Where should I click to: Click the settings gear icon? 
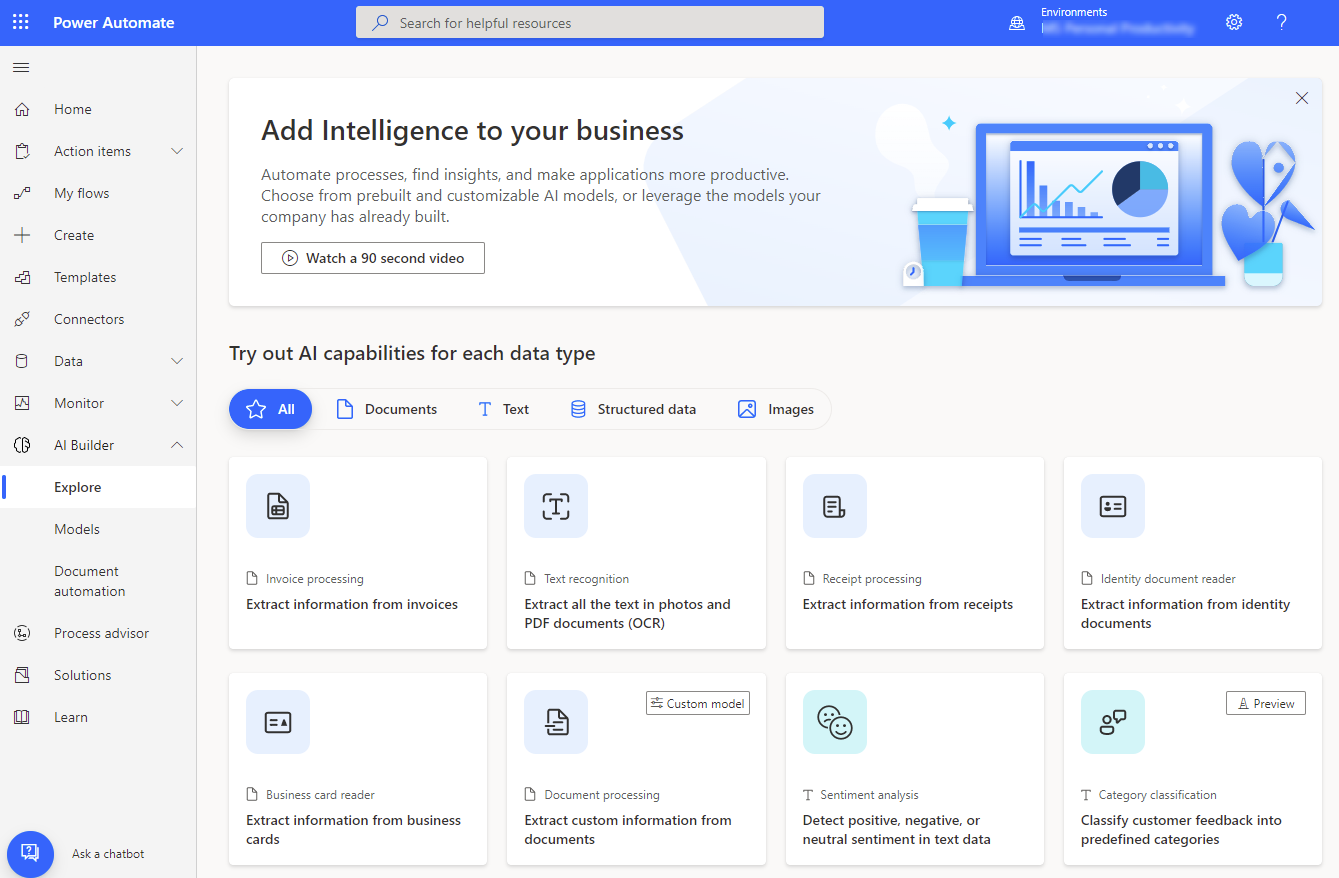[1234, 22]
